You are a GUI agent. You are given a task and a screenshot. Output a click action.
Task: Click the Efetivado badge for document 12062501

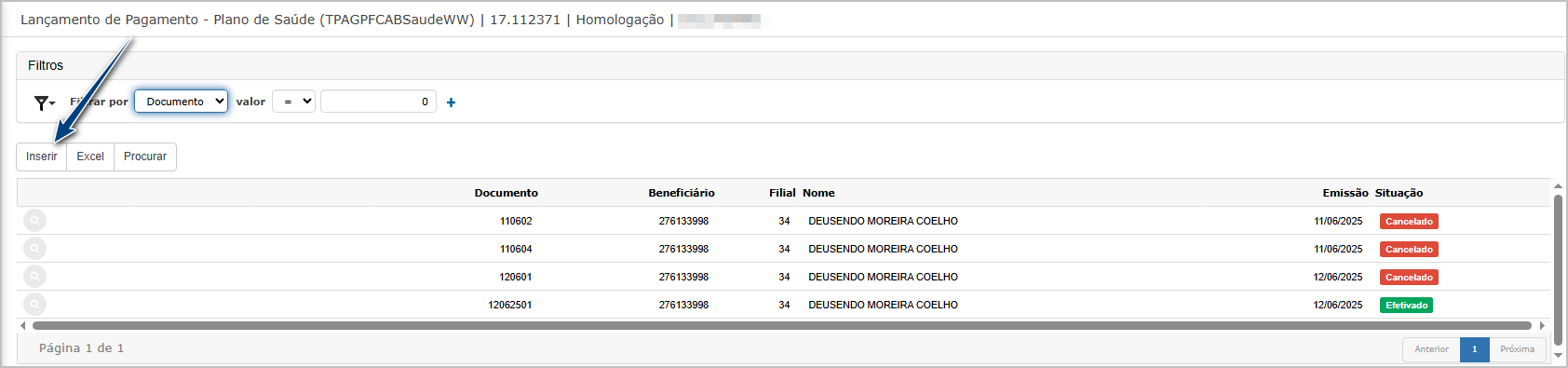pyautogui.click(x=1406, y=306)
